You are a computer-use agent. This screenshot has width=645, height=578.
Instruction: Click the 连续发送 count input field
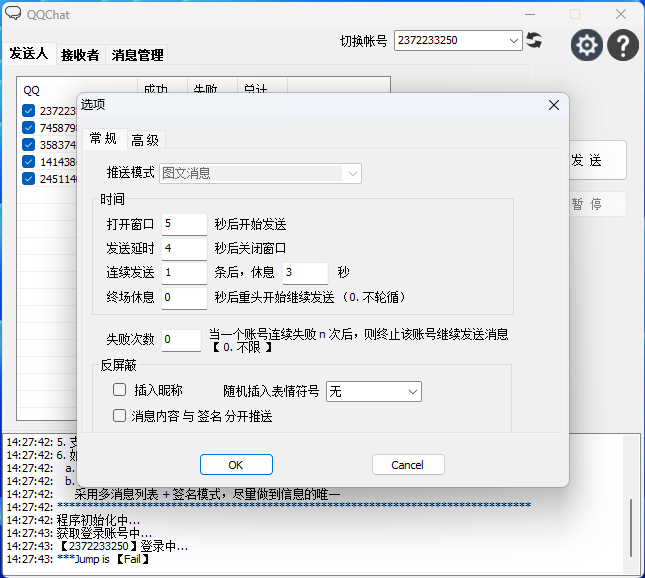coord(184,273)
